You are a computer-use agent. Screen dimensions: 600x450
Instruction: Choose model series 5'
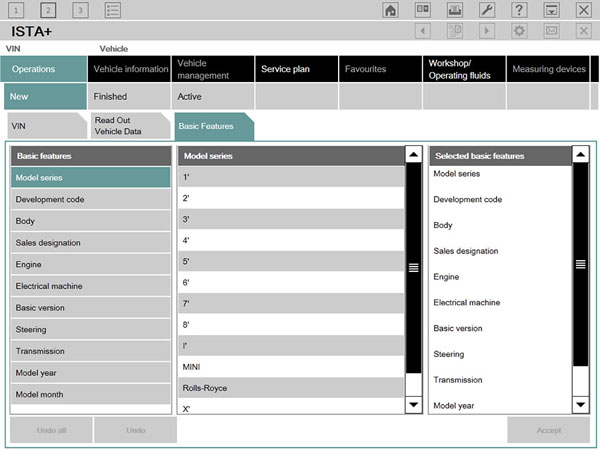(291, 261)
